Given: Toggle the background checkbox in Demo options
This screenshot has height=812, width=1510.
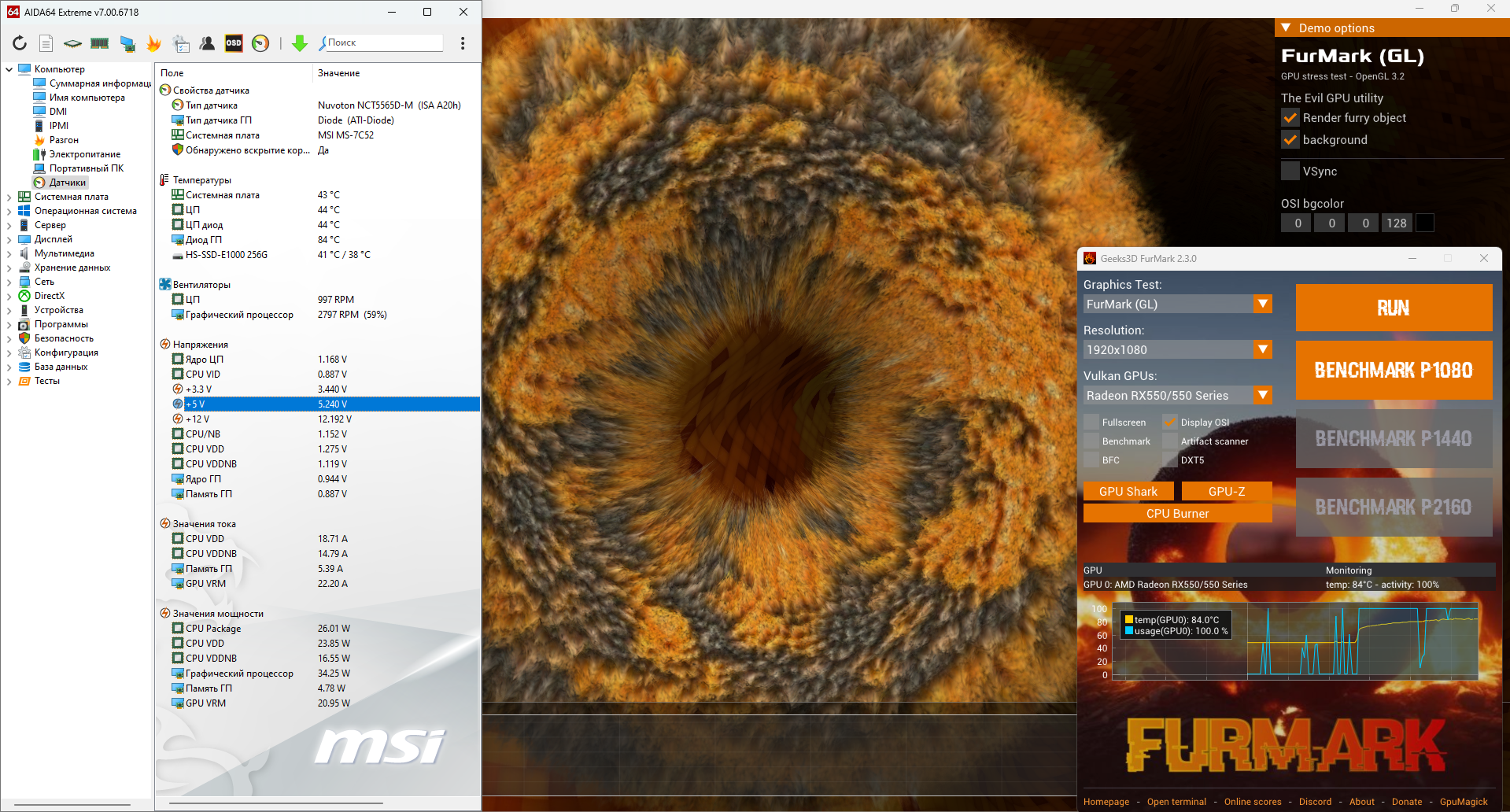Looking at the screenshot, I should coord(1290,140).
